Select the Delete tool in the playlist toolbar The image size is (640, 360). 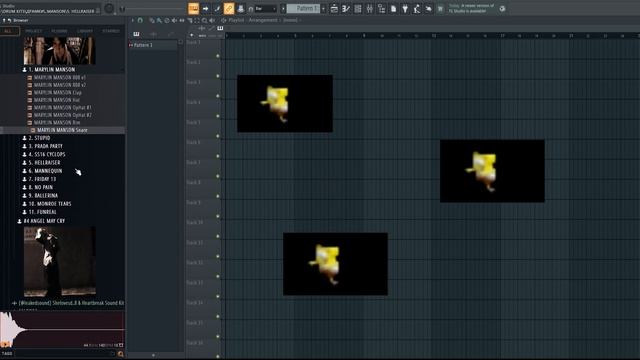(x=167, y=20)
